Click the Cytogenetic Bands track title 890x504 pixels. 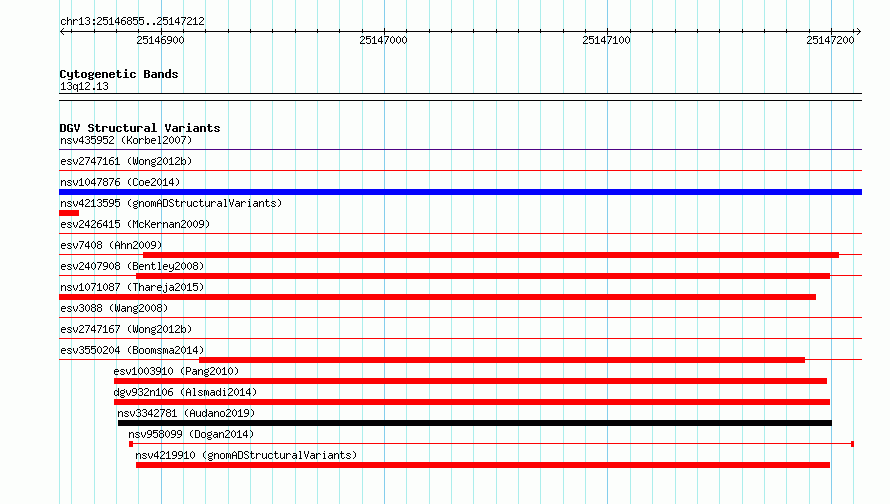tap(119, 74)
